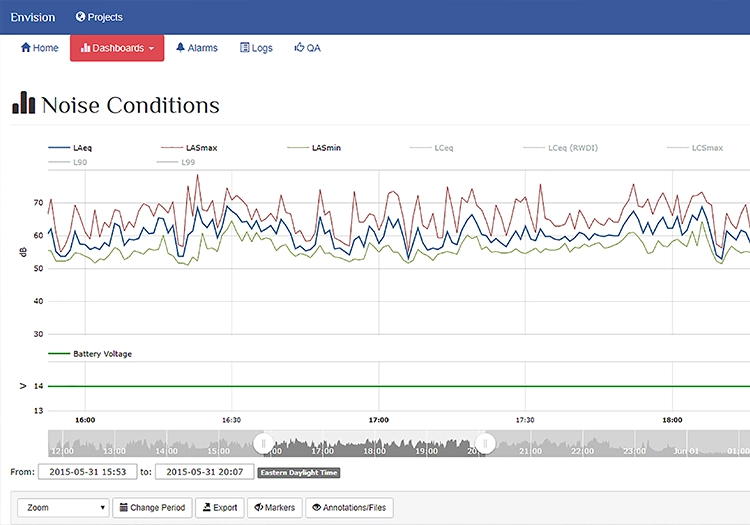Click the 22:00 mark in navigator
750x525 pixels.
tap(582, 451)
